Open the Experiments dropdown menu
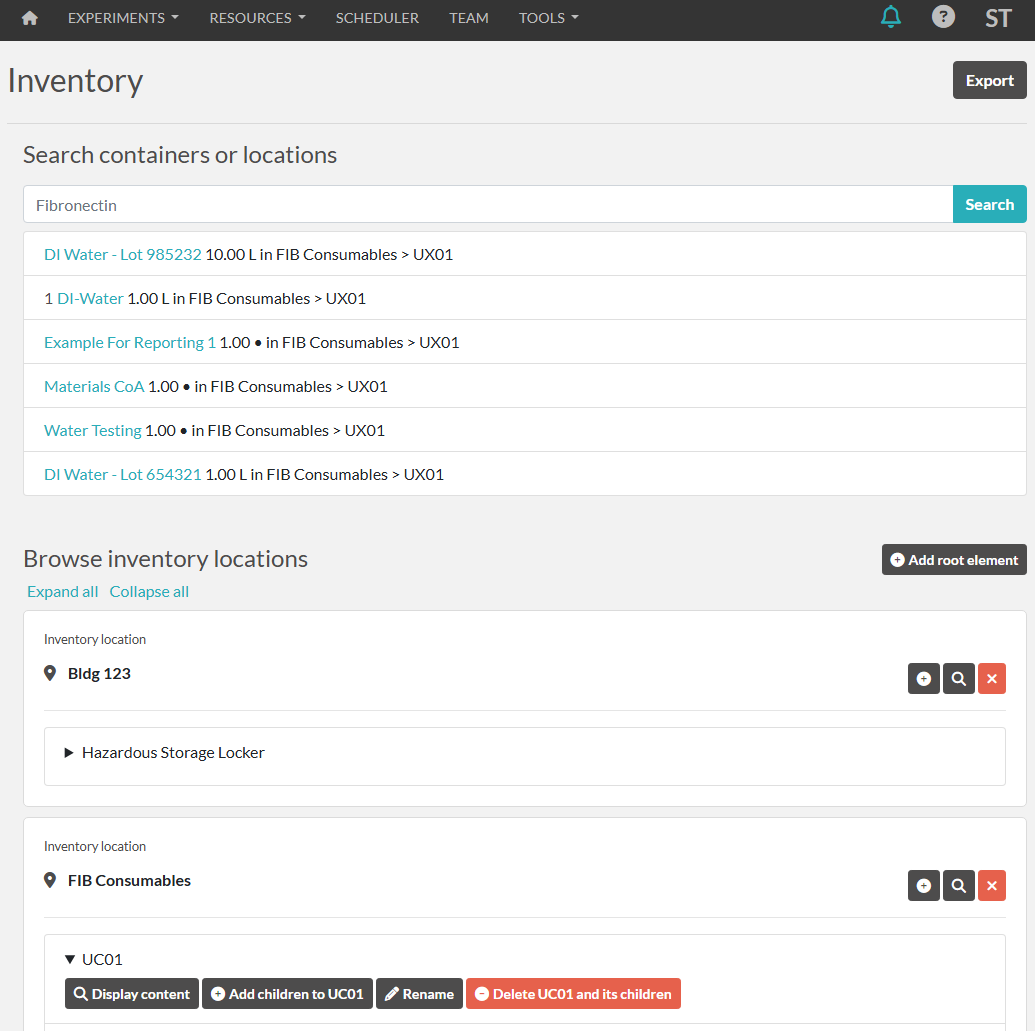The image size is (1035, 1031). (x=123, y=18)
